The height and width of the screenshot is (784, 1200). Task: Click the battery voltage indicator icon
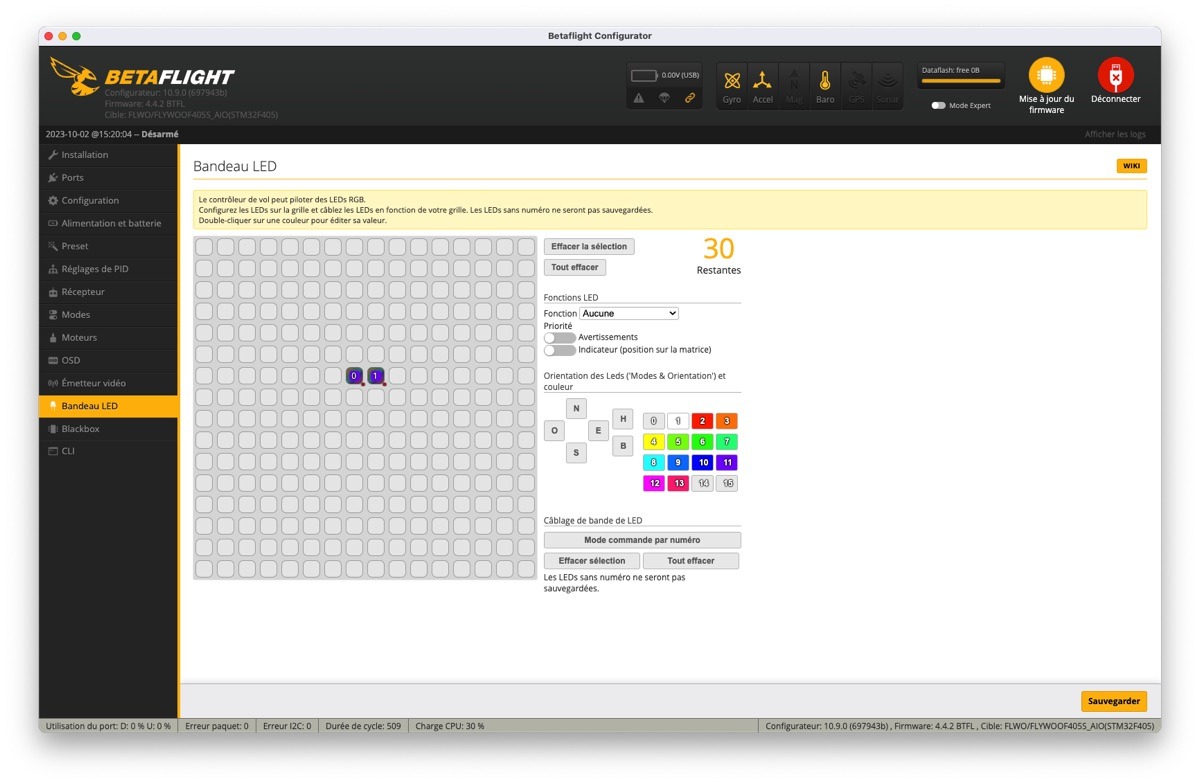pyautogui.click(x=644, y=75)
